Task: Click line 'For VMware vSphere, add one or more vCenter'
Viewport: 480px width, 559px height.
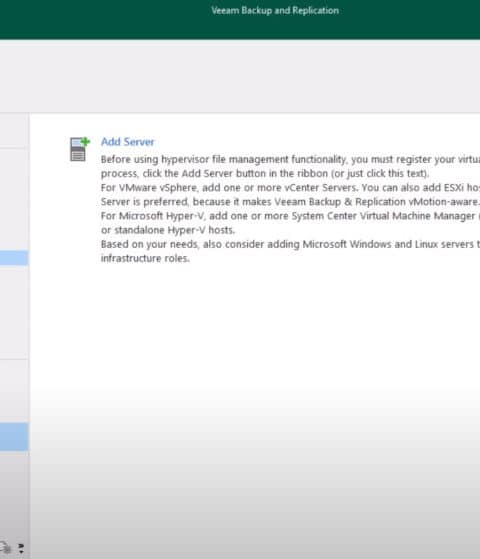Action: coord(290,188)
